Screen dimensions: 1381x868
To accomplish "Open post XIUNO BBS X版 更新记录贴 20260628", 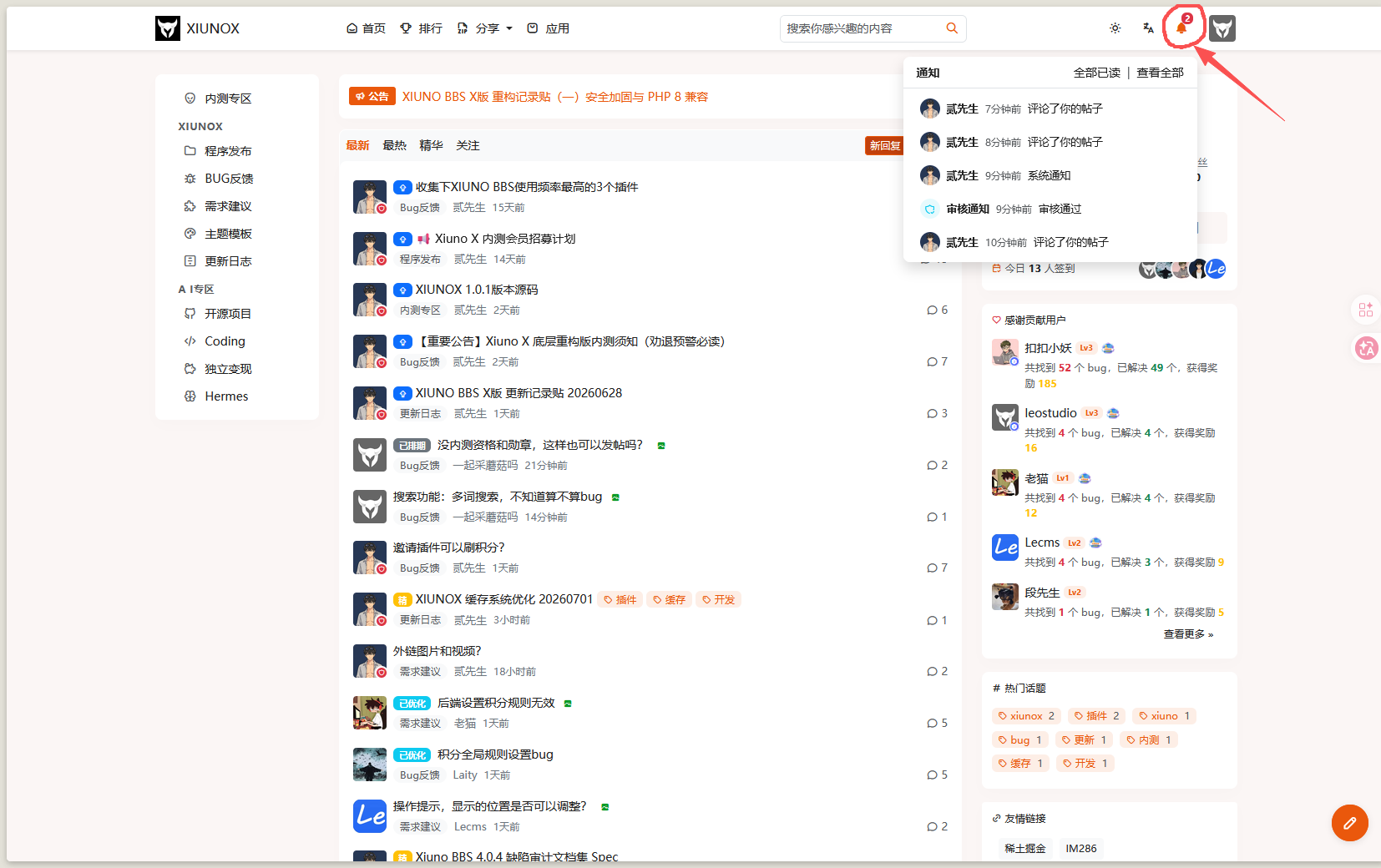I will 519,393.
